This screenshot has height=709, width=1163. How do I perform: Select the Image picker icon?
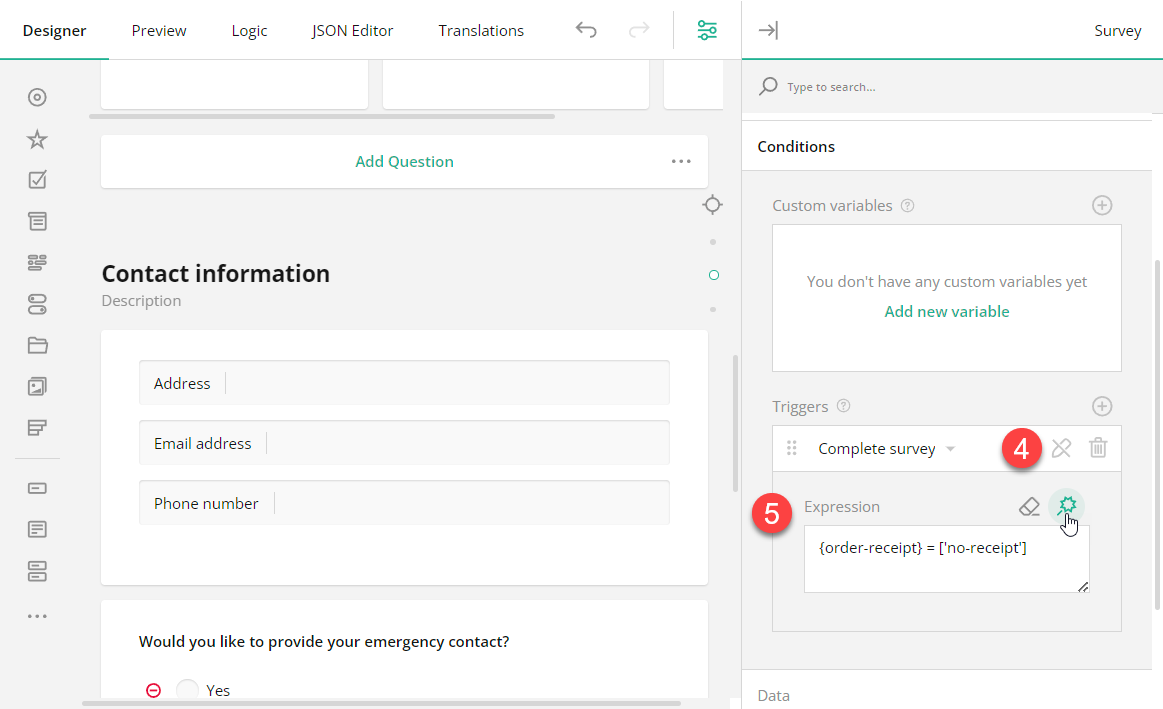[x=37, y=386]
